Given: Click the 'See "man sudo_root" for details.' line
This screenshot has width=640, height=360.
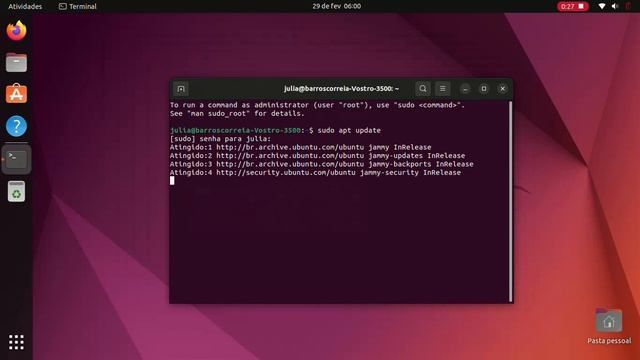Looking at the screenshot, I should (x=237, y=113).
